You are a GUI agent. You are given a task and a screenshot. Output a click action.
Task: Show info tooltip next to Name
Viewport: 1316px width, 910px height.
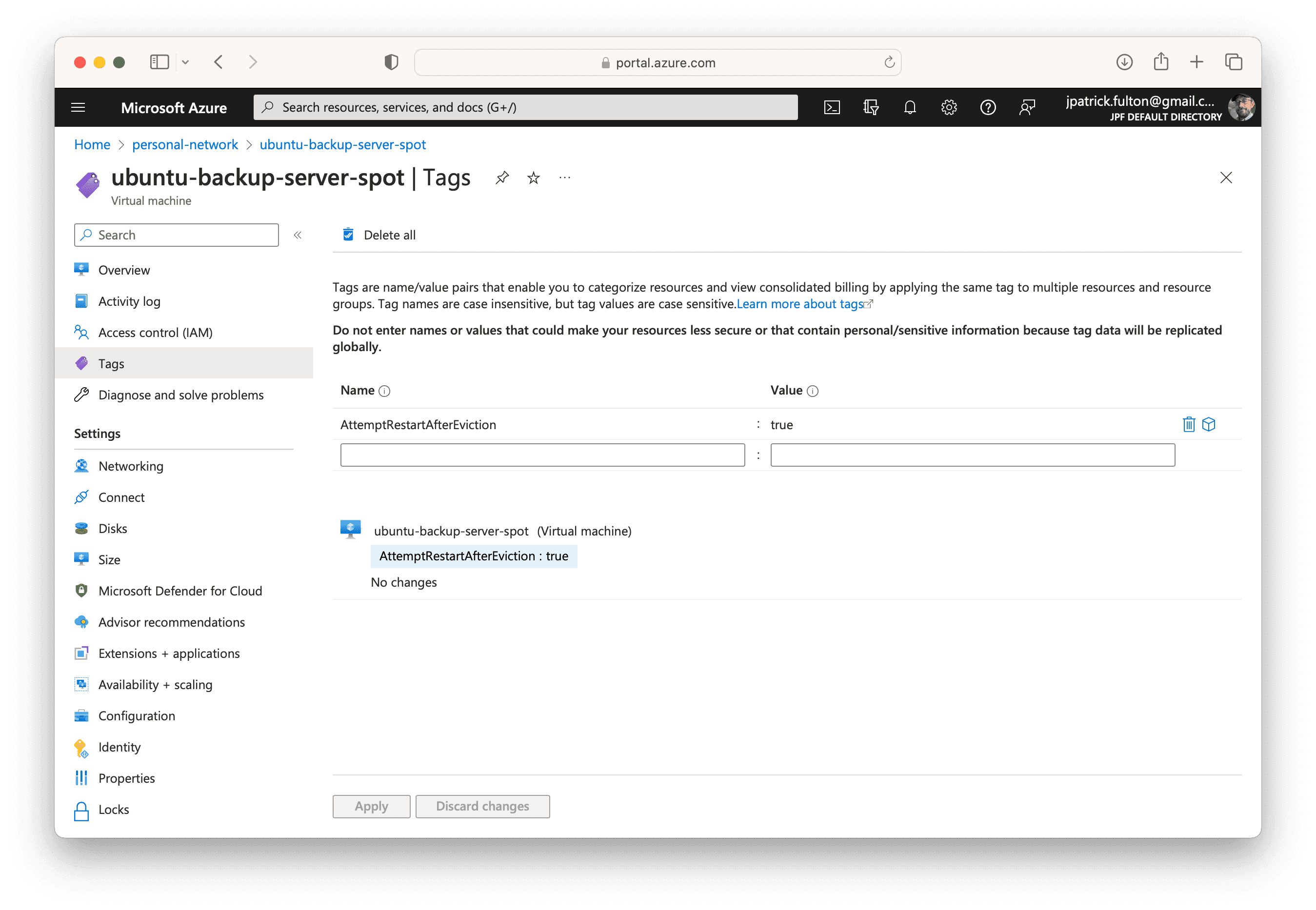pos(384,391)
